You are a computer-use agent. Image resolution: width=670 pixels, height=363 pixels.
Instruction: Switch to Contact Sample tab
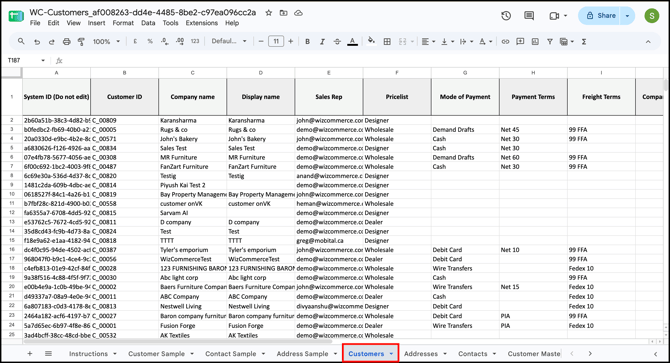tap(231, 354)
